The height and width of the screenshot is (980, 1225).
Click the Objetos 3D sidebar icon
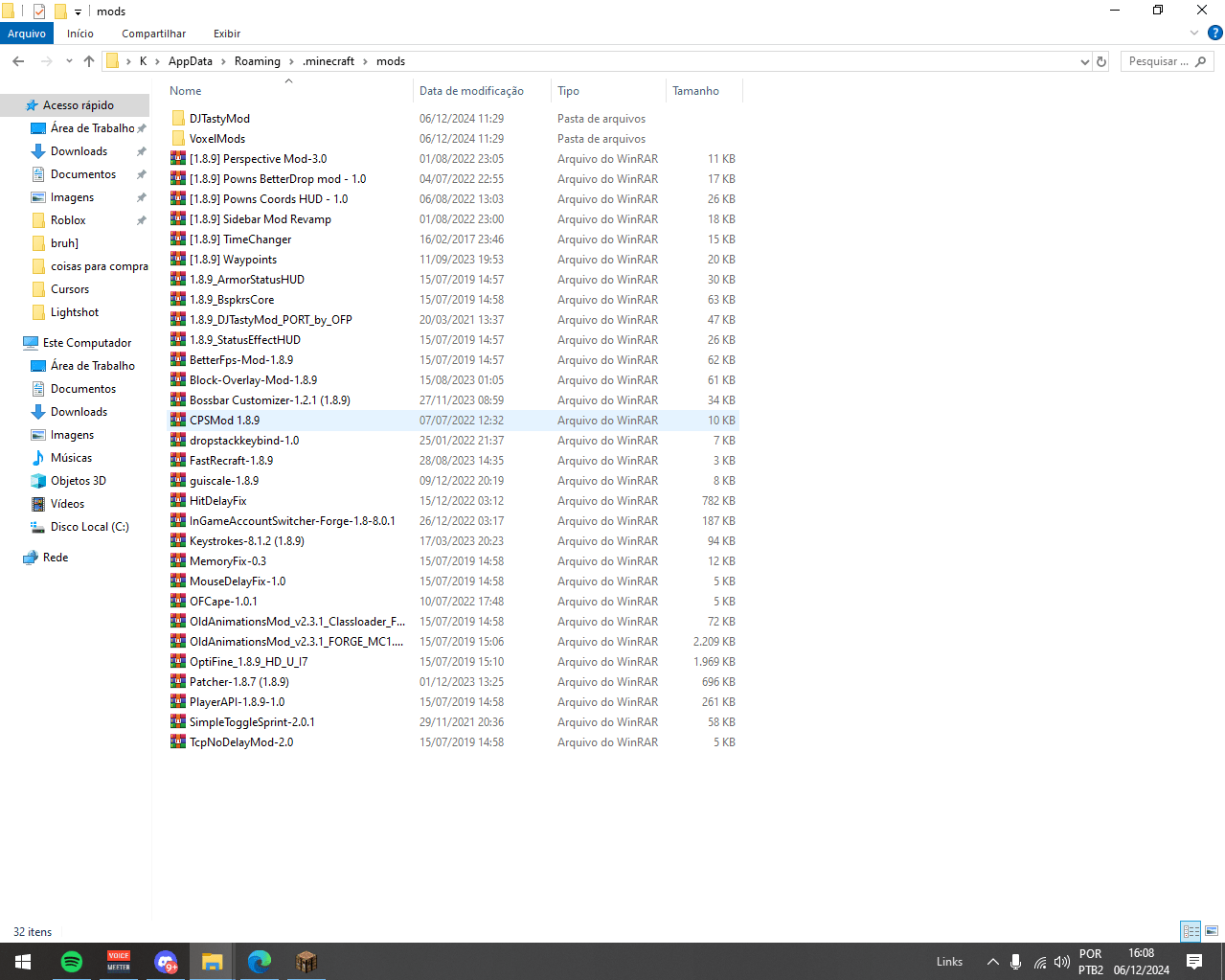[x=38, y=481]
